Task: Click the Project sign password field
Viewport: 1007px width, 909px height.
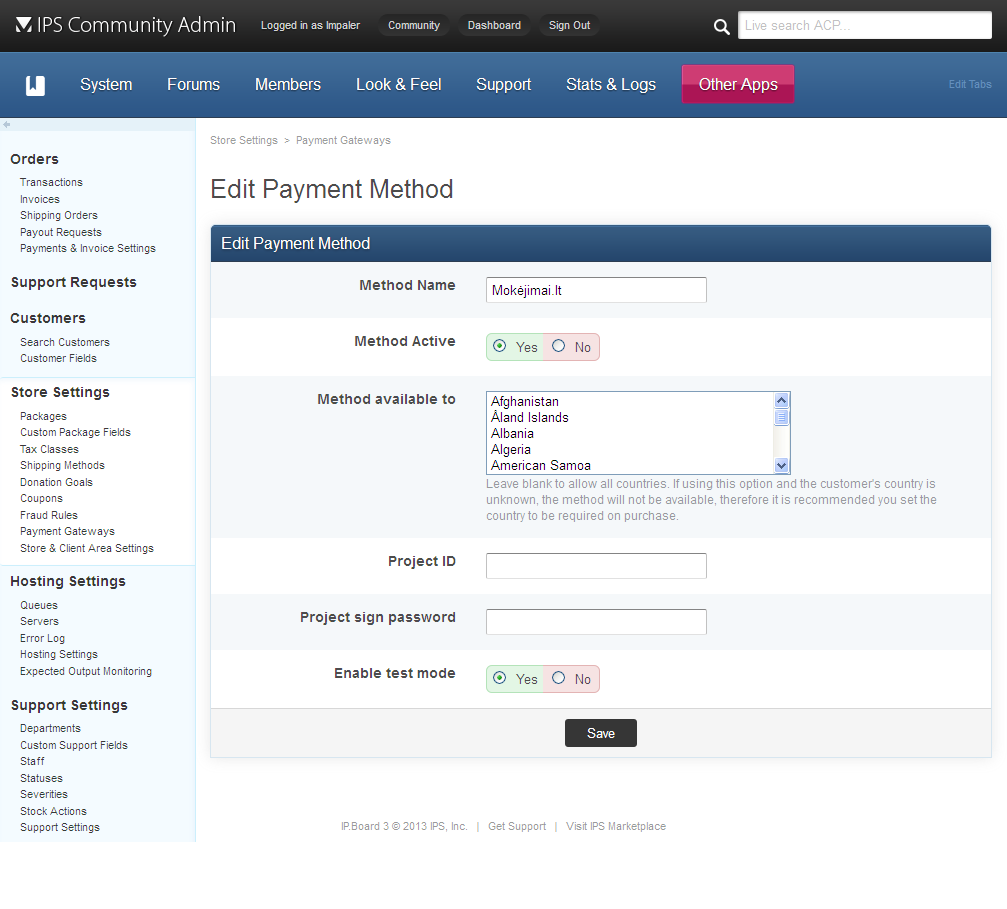Action: pos(596,622)
